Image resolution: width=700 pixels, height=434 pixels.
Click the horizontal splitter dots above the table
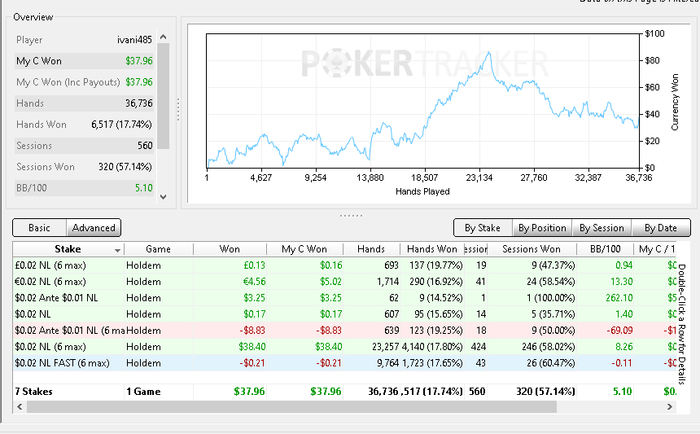point(351,216)
